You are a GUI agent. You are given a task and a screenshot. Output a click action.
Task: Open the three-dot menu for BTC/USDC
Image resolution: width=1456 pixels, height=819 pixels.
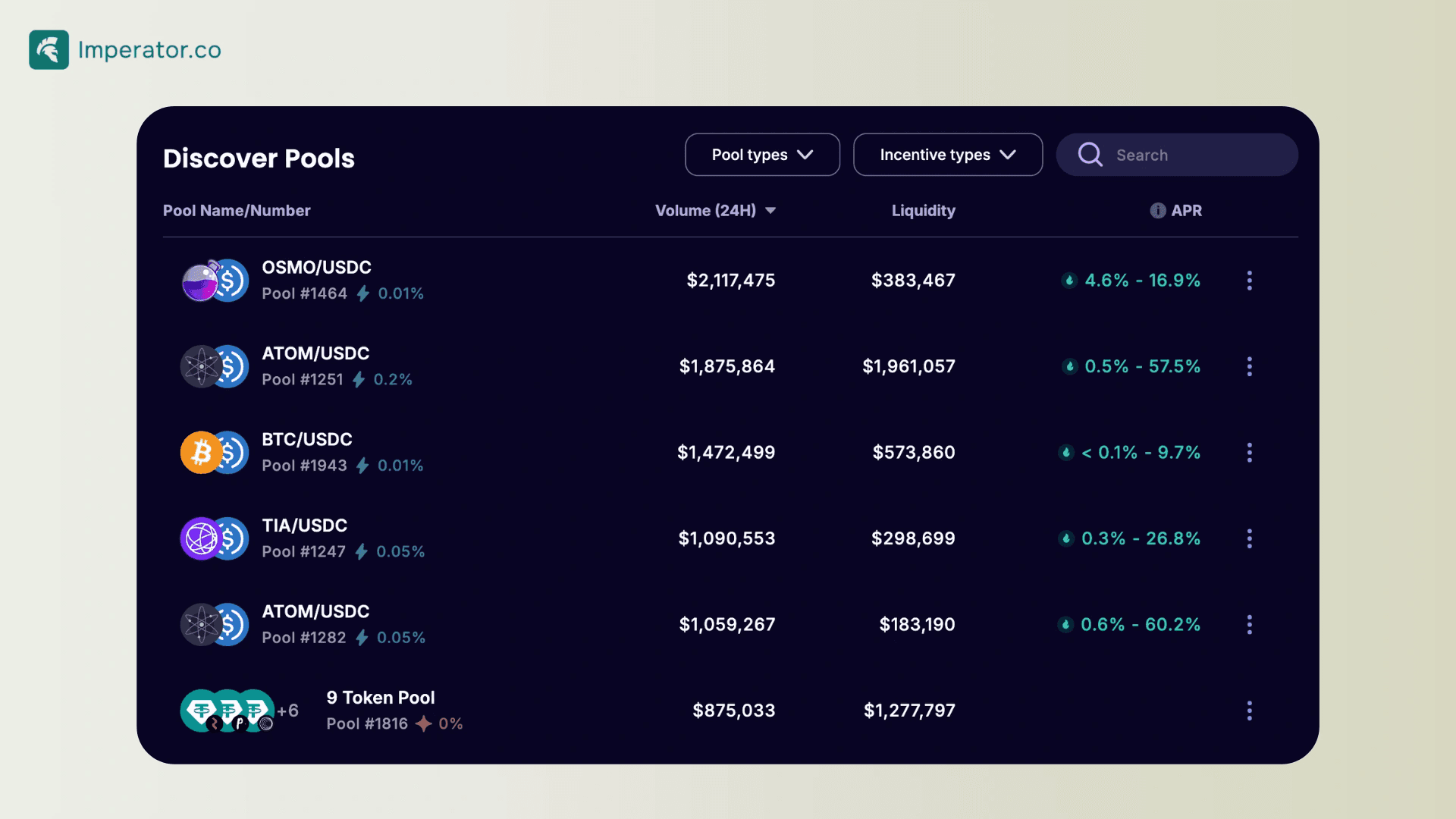click(x=1249, y=453)
